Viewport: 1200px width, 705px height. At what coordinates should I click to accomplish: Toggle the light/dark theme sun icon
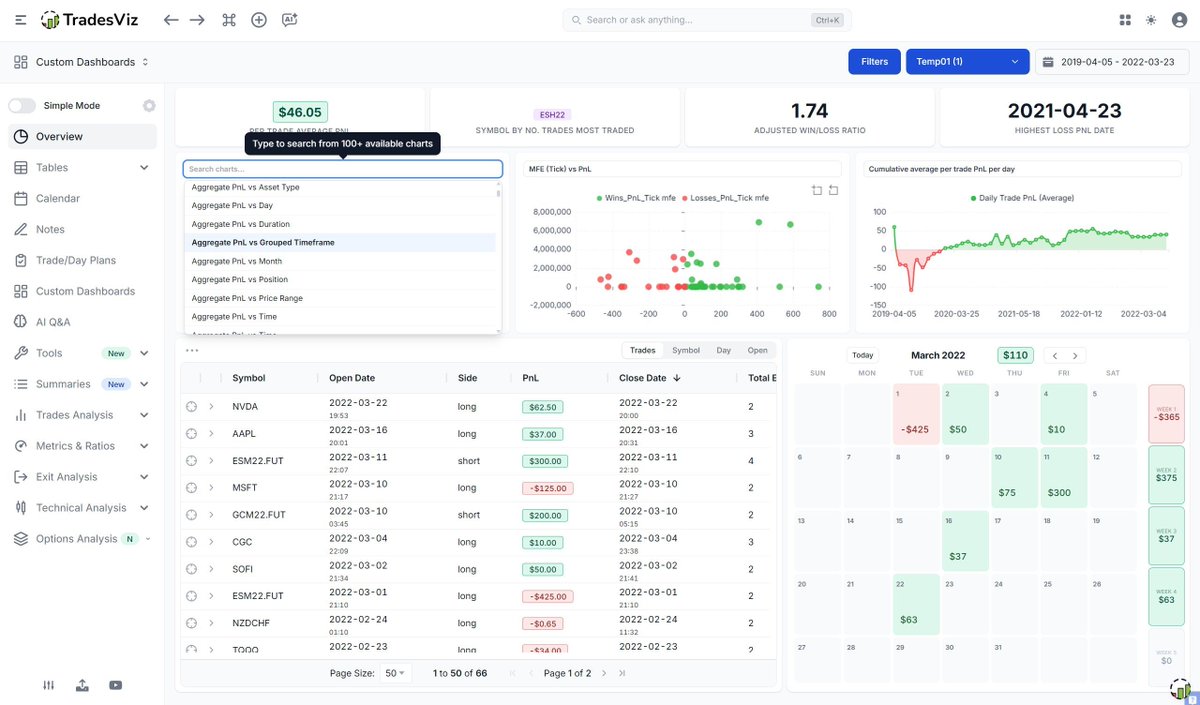(1151, 20)
